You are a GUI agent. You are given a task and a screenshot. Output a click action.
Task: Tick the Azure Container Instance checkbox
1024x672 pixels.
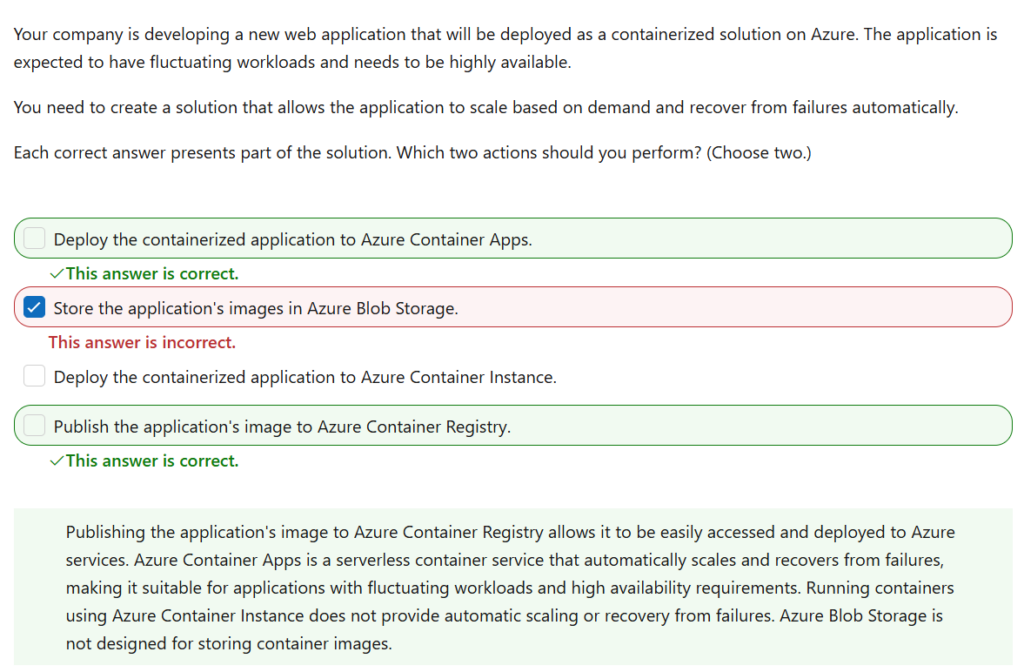(34, 376)
